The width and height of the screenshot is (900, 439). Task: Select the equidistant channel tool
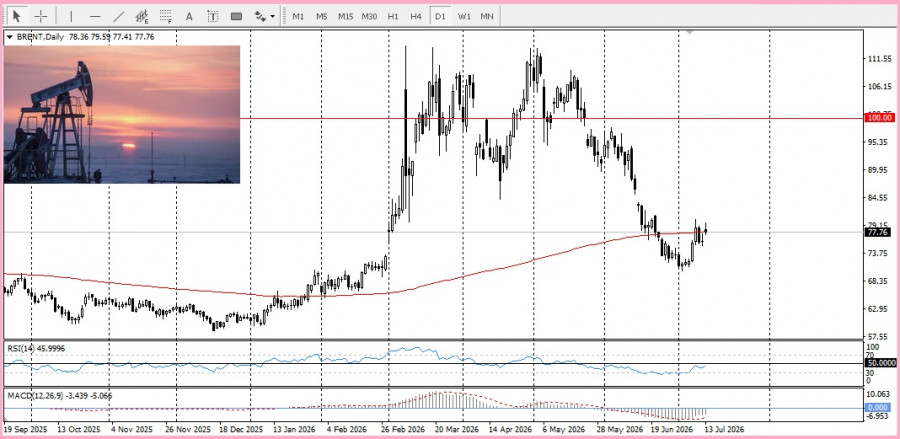coord(142,16)
